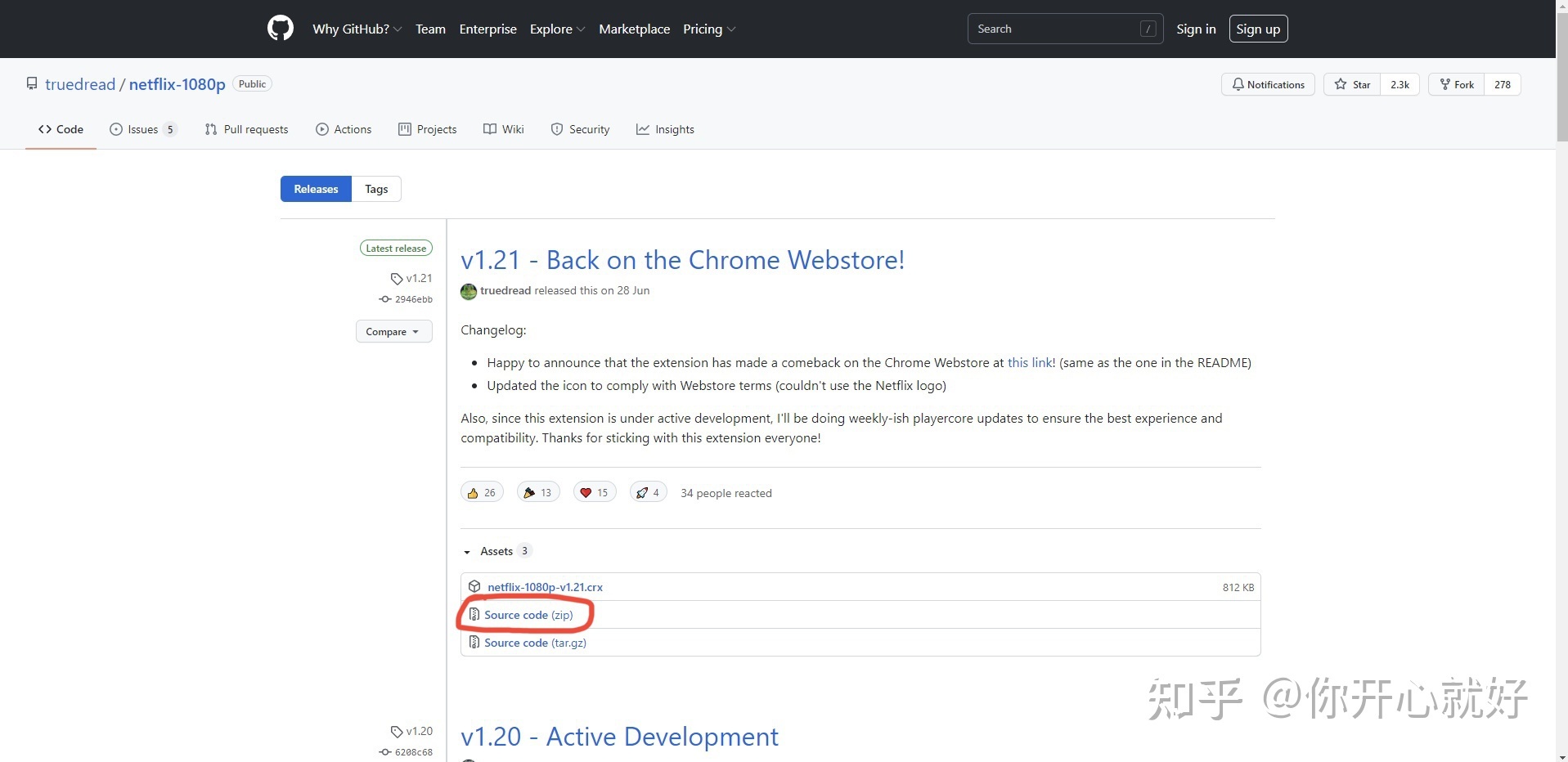Viewport: 1568px width, 762px height.
Task: View the 2.3k stargazers count
Action: (1400, 84)
